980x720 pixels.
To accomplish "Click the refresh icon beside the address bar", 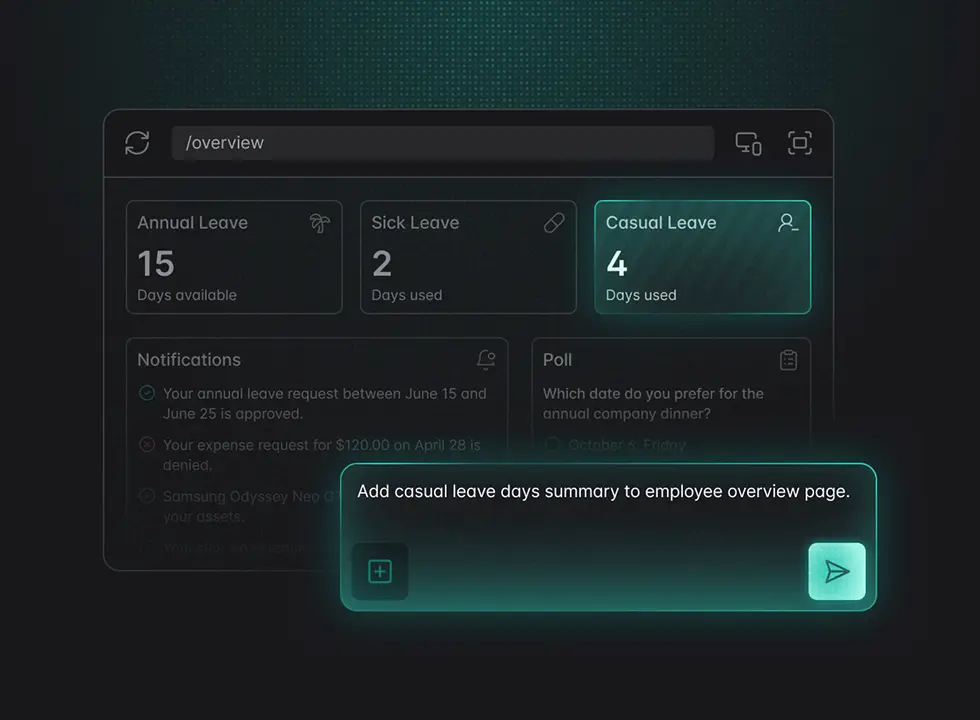I will pyautogui.click(x=137, y=143).
